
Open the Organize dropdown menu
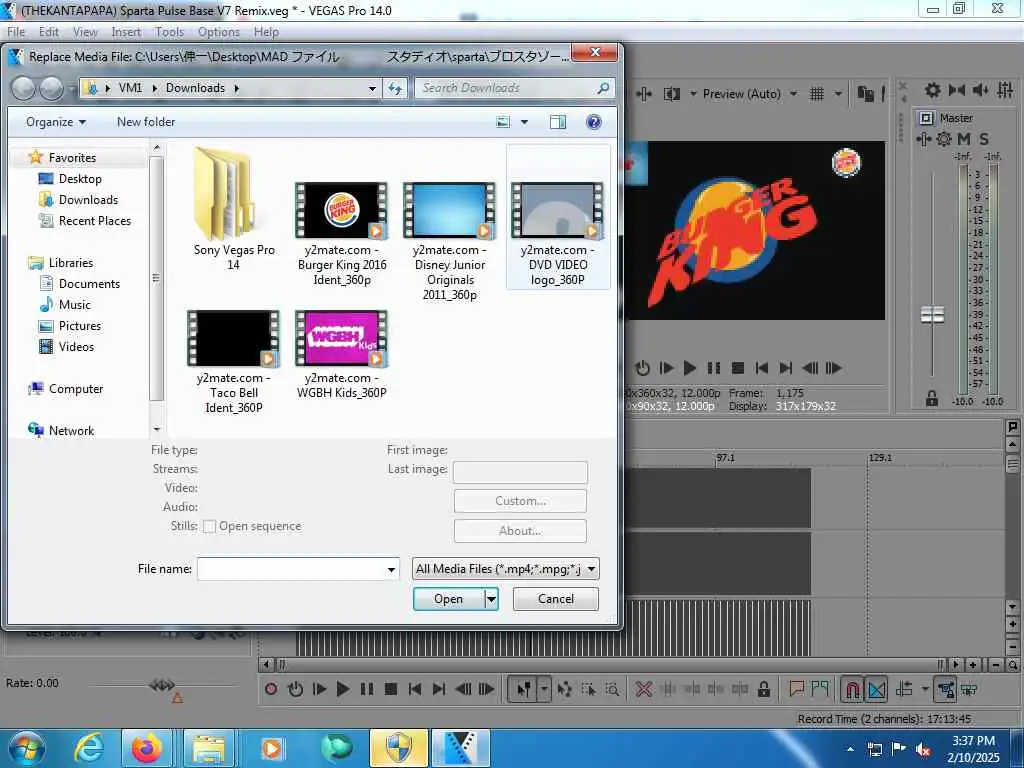[x=56, y=122]
